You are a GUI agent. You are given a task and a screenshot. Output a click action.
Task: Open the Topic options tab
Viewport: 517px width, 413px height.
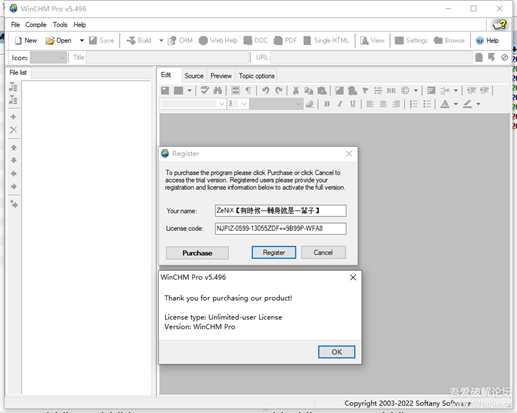tap(257, 76)
